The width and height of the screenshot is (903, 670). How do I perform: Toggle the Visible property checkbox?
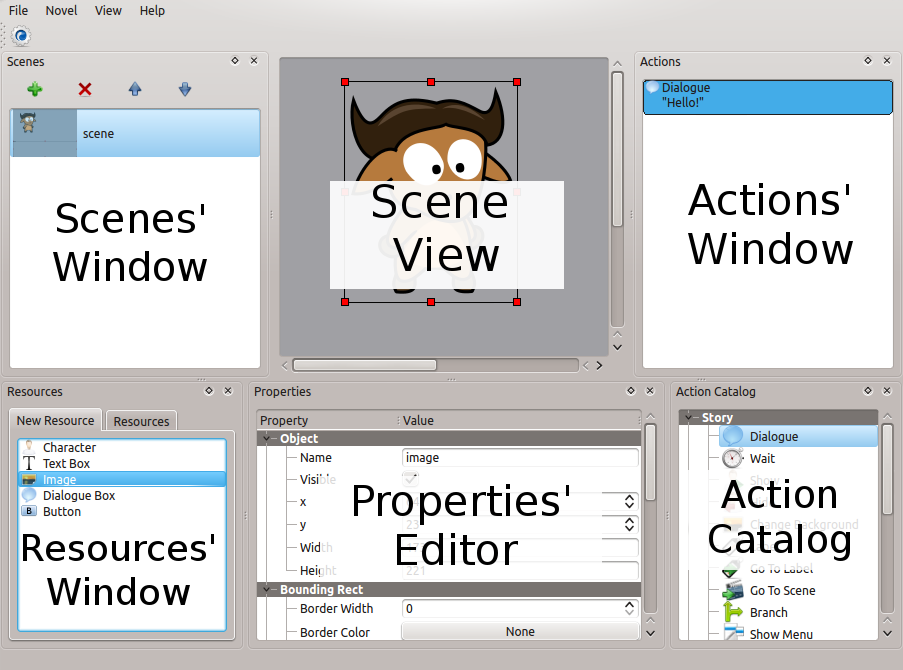click(410, 480)
